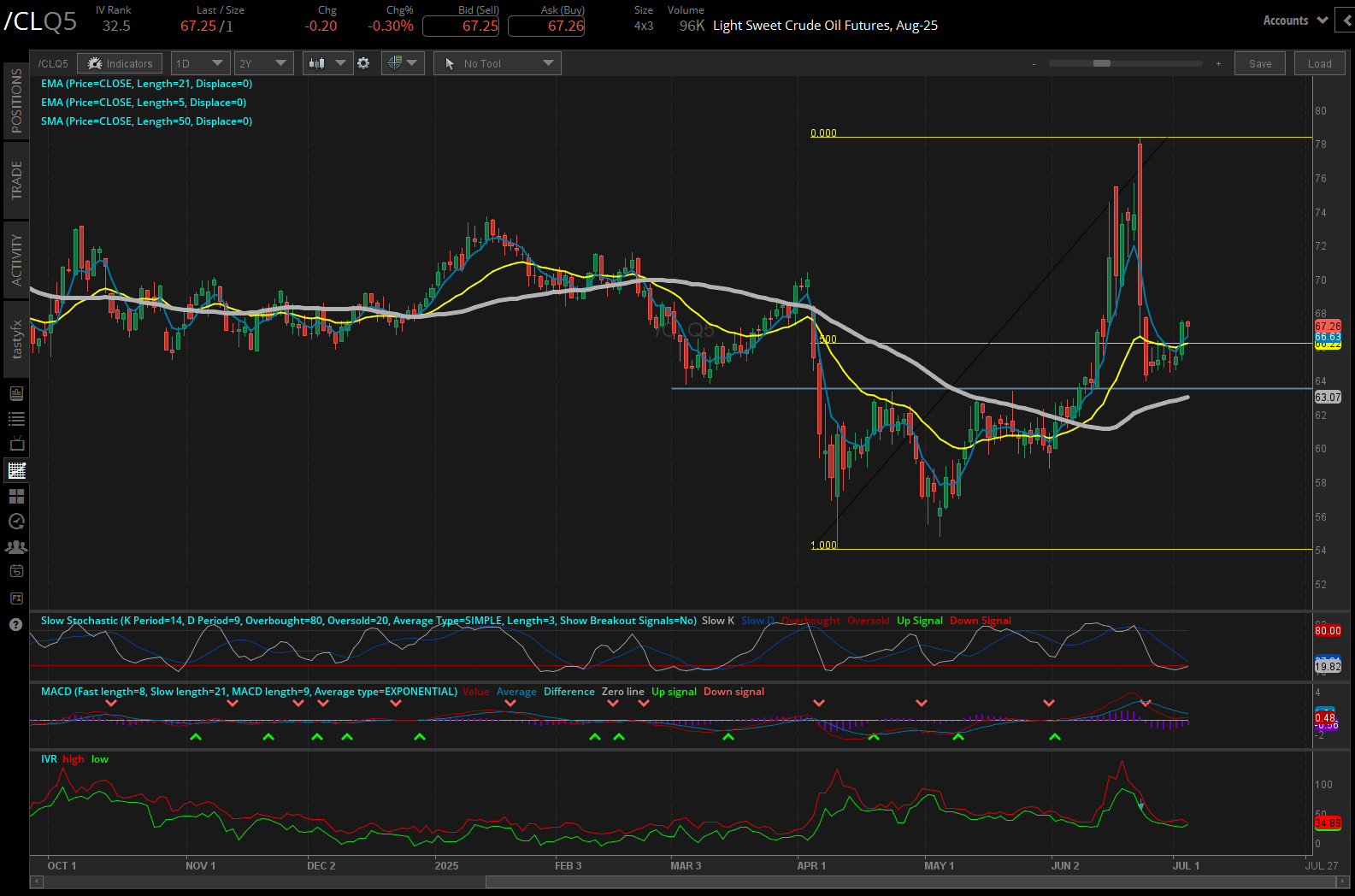Click the 63.07 SMA price tag
1355x896 pixels.
point(1328,397)
